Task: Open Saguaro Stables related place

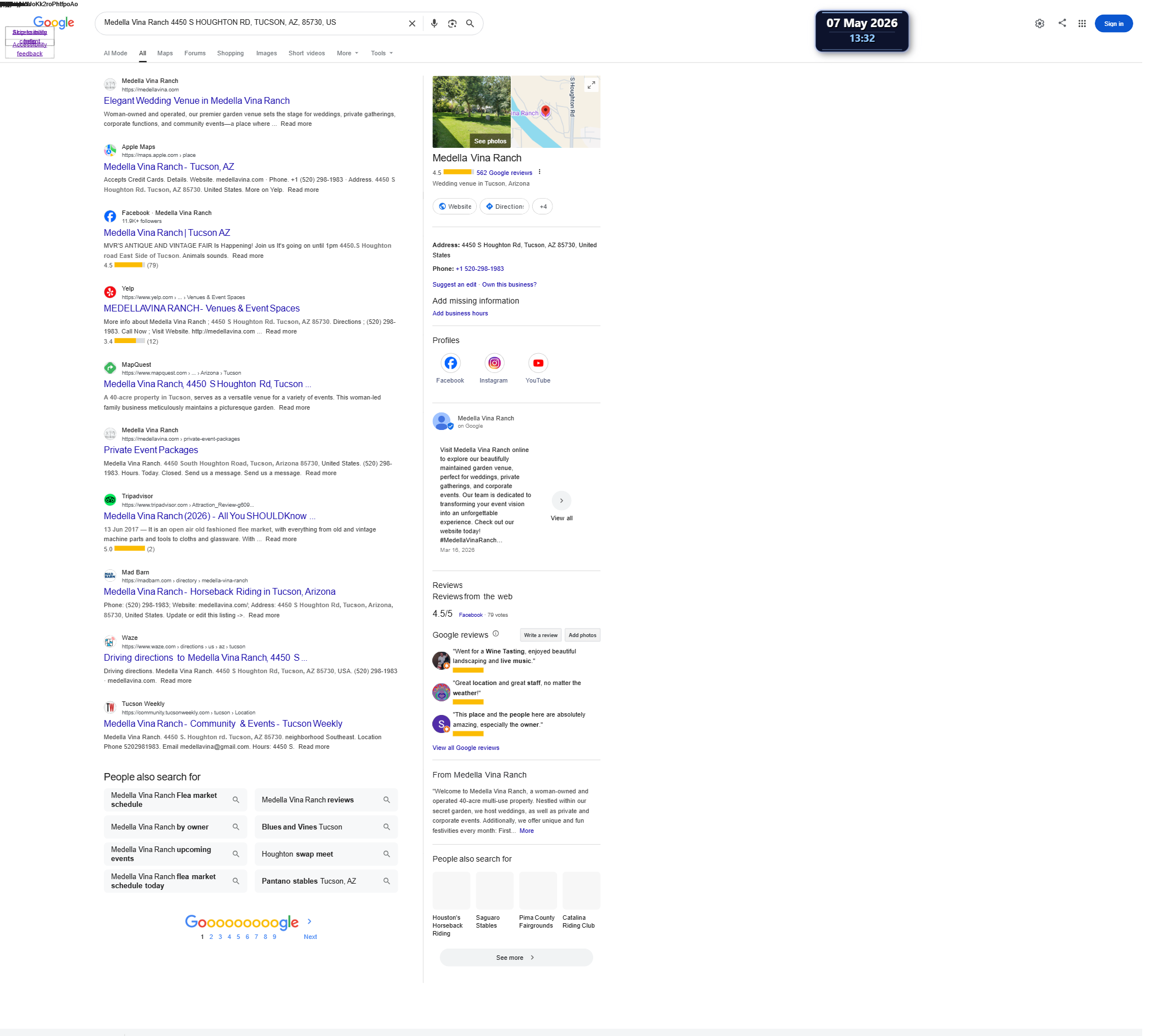Action: tap(494, 901)
